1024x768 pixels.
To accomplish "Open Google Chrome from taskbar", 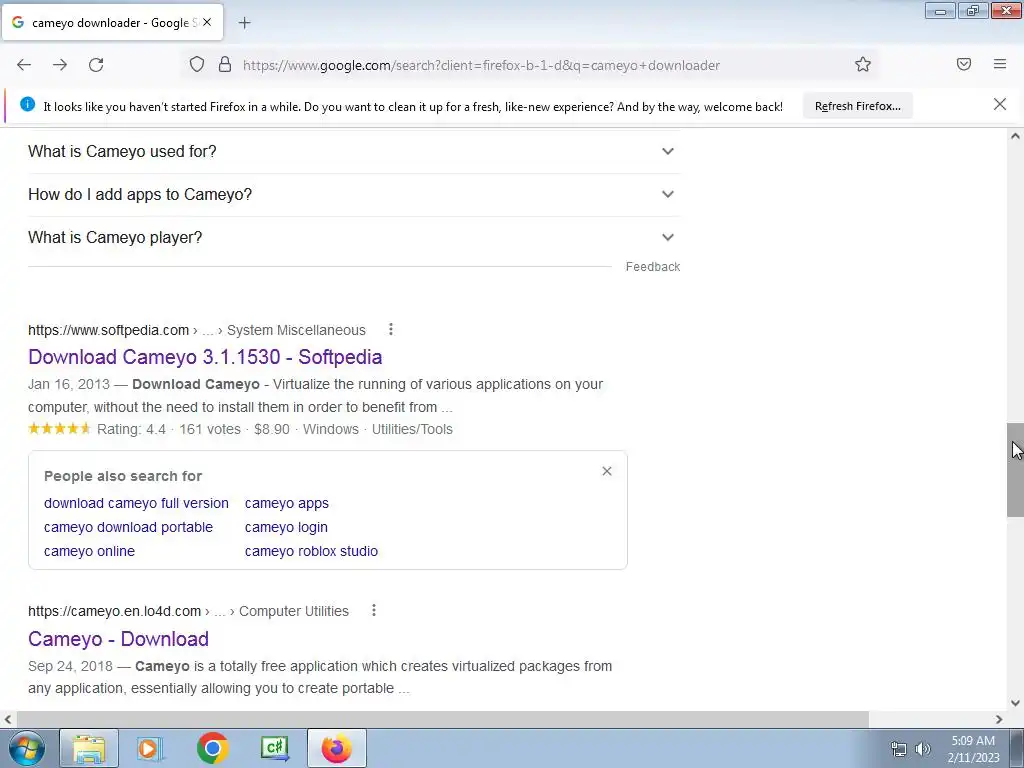I will click(212, 748).
